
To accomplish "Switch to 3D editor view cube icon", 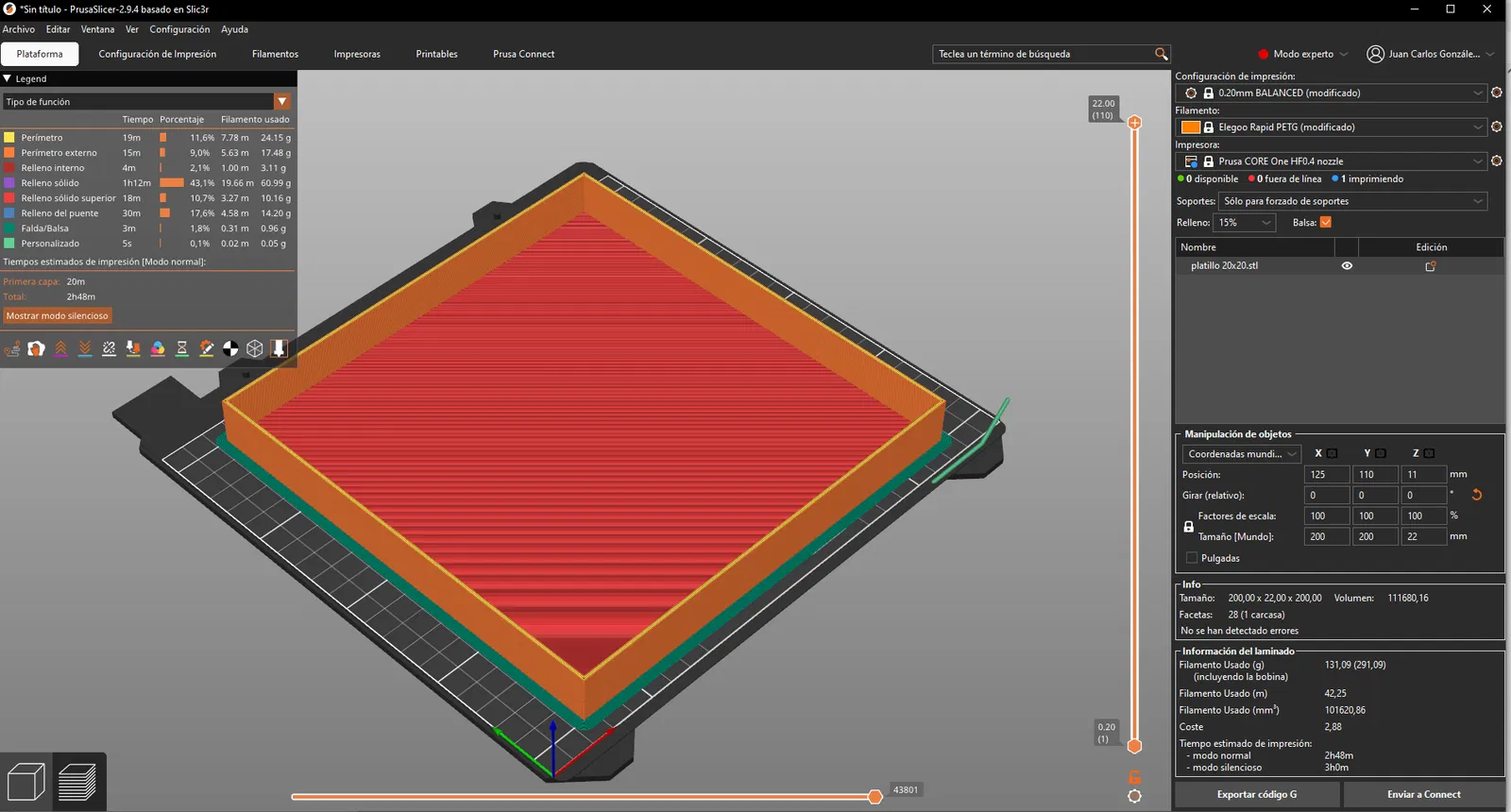I will point(25,783).
